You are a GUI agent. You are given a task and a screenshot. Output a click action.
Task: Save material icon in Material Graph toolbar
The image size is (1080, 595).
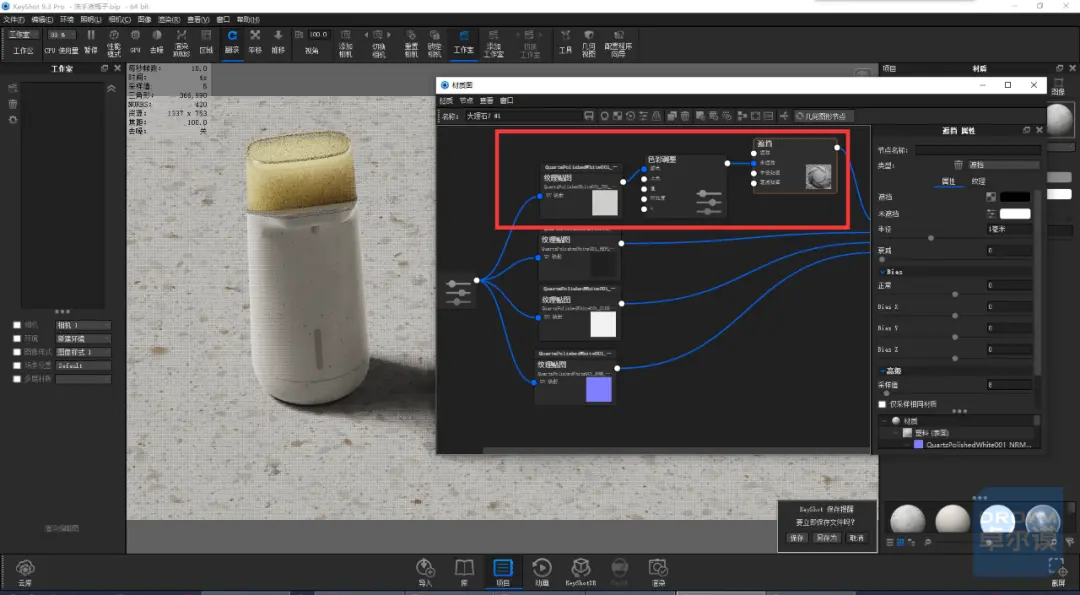pos(588,116)
